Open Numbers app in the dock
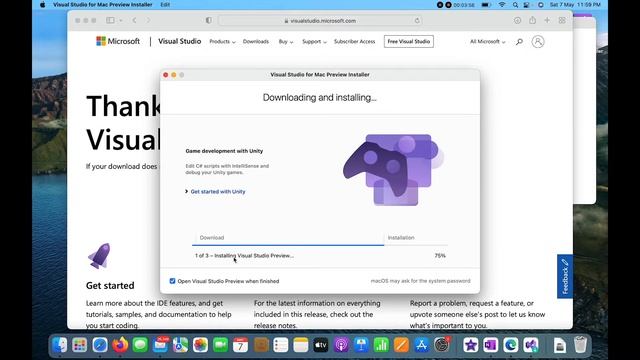 point(381,345)
